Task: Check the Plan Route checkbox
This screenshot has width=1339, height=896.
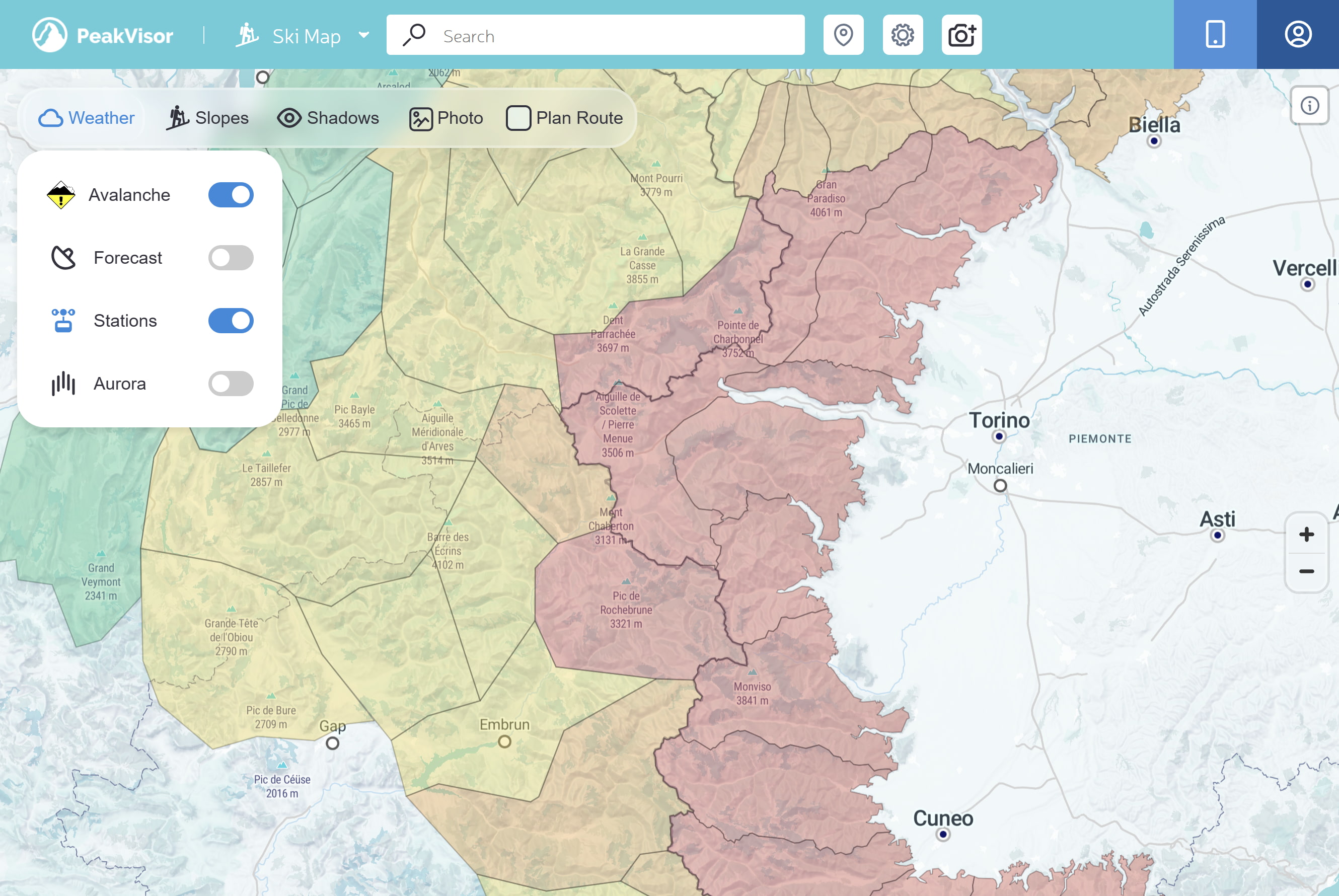Action: pyautogui.click(x=518, y=118)
